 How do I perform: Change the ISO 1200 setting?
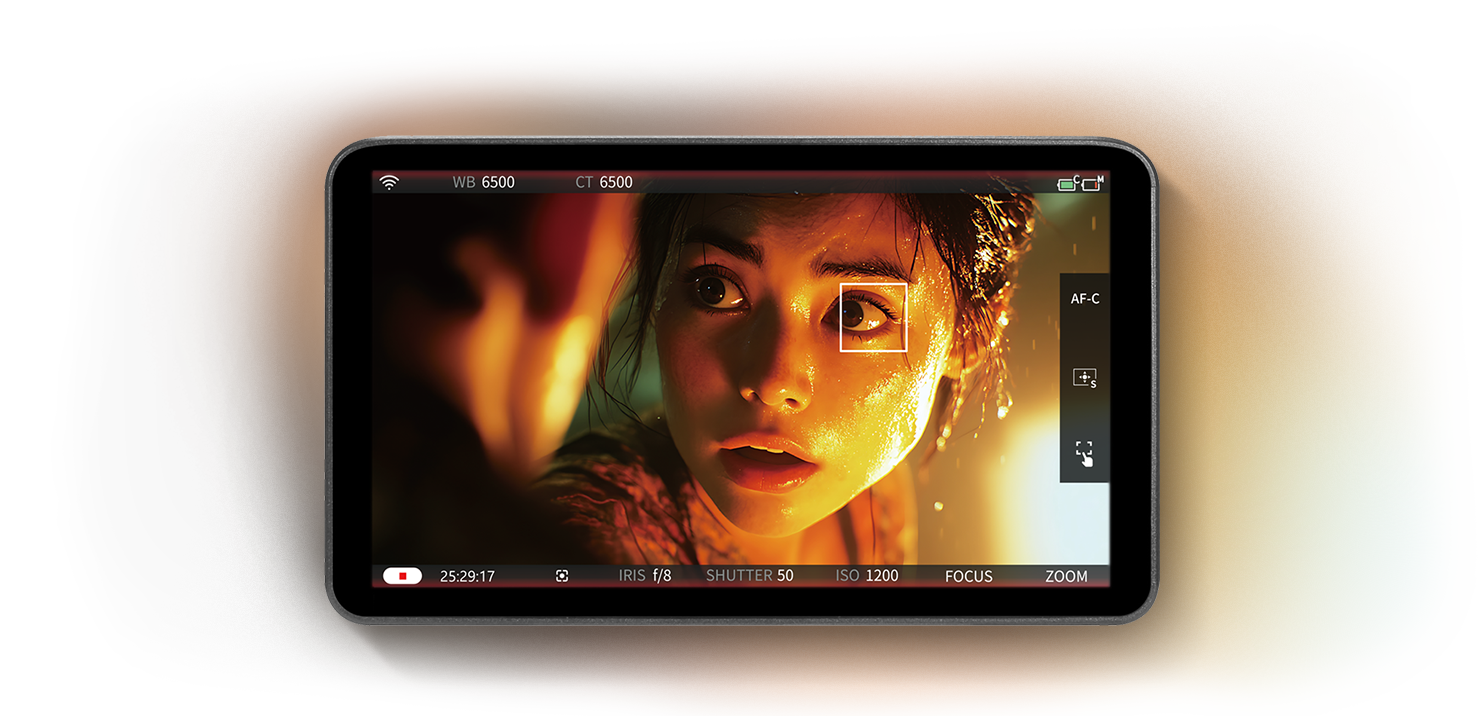(x=867, y=576)
